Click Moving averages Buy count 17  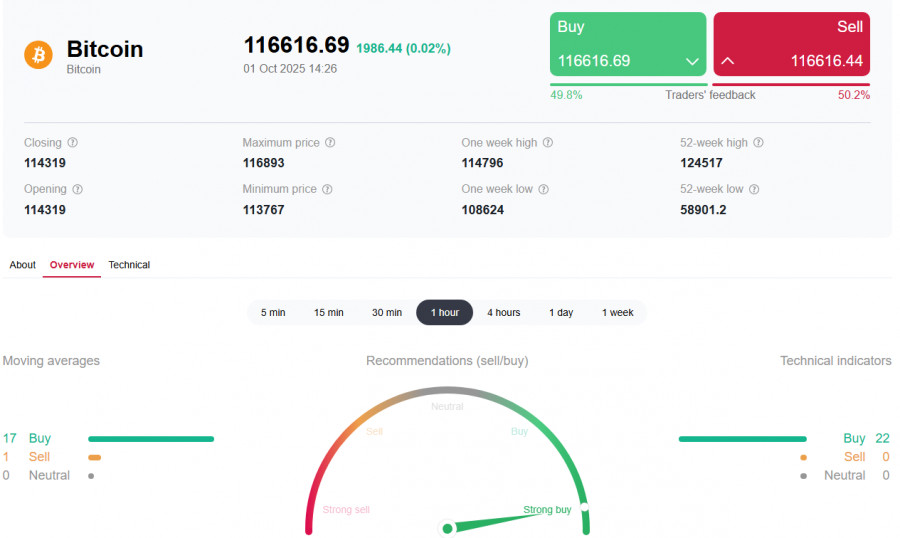tap(9, 439)
